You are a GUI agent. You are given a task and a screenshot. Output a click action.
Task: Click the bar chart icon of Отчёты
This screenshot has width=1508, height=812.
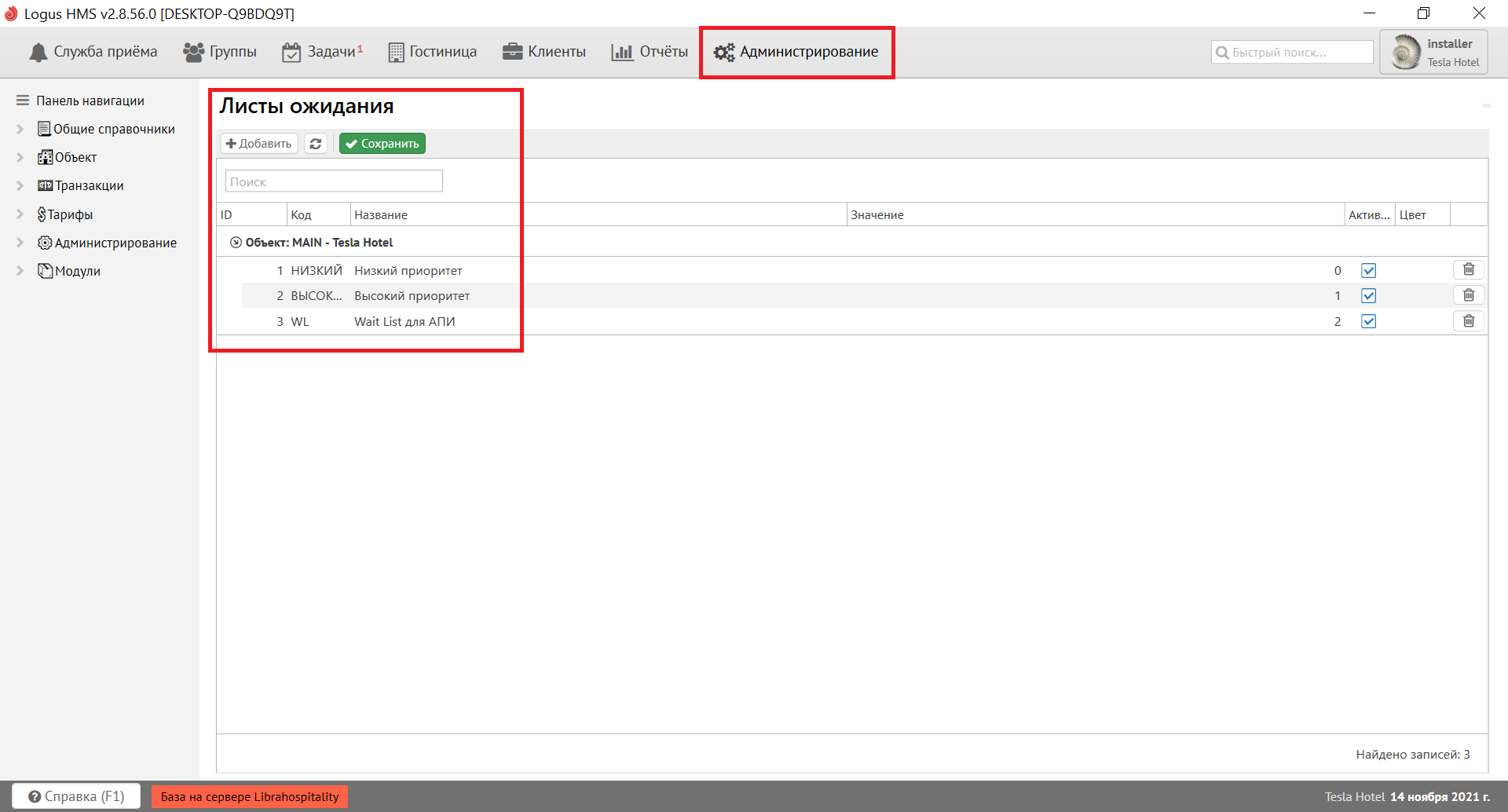pos(622,53)
